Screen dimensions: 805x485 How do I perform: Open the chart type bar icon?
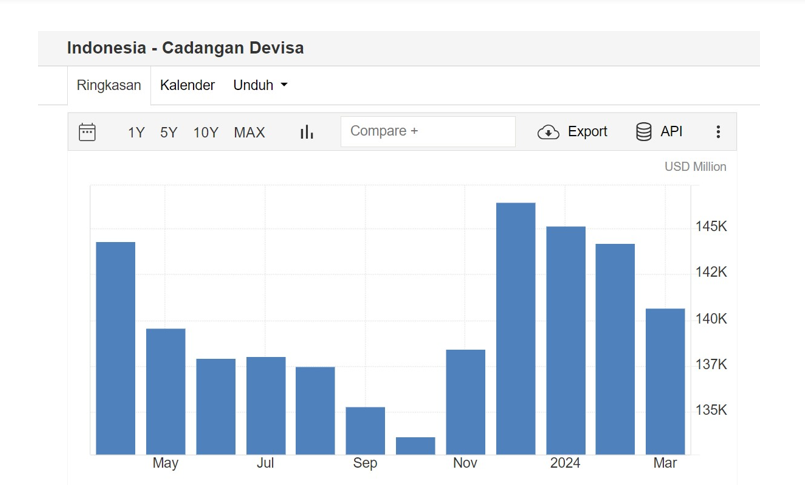(307, 132)
